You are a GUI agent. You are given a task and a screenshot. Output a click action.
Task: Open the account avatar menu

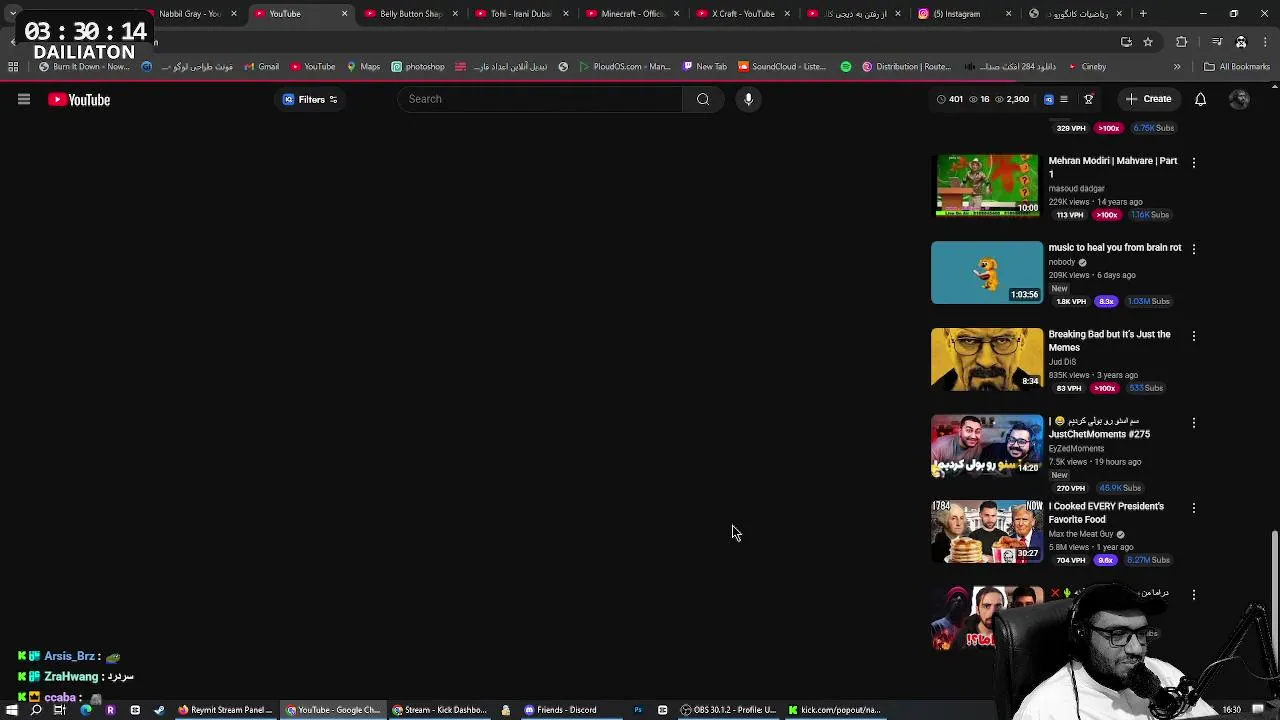pyautogui.click(x=1239, y=99)
